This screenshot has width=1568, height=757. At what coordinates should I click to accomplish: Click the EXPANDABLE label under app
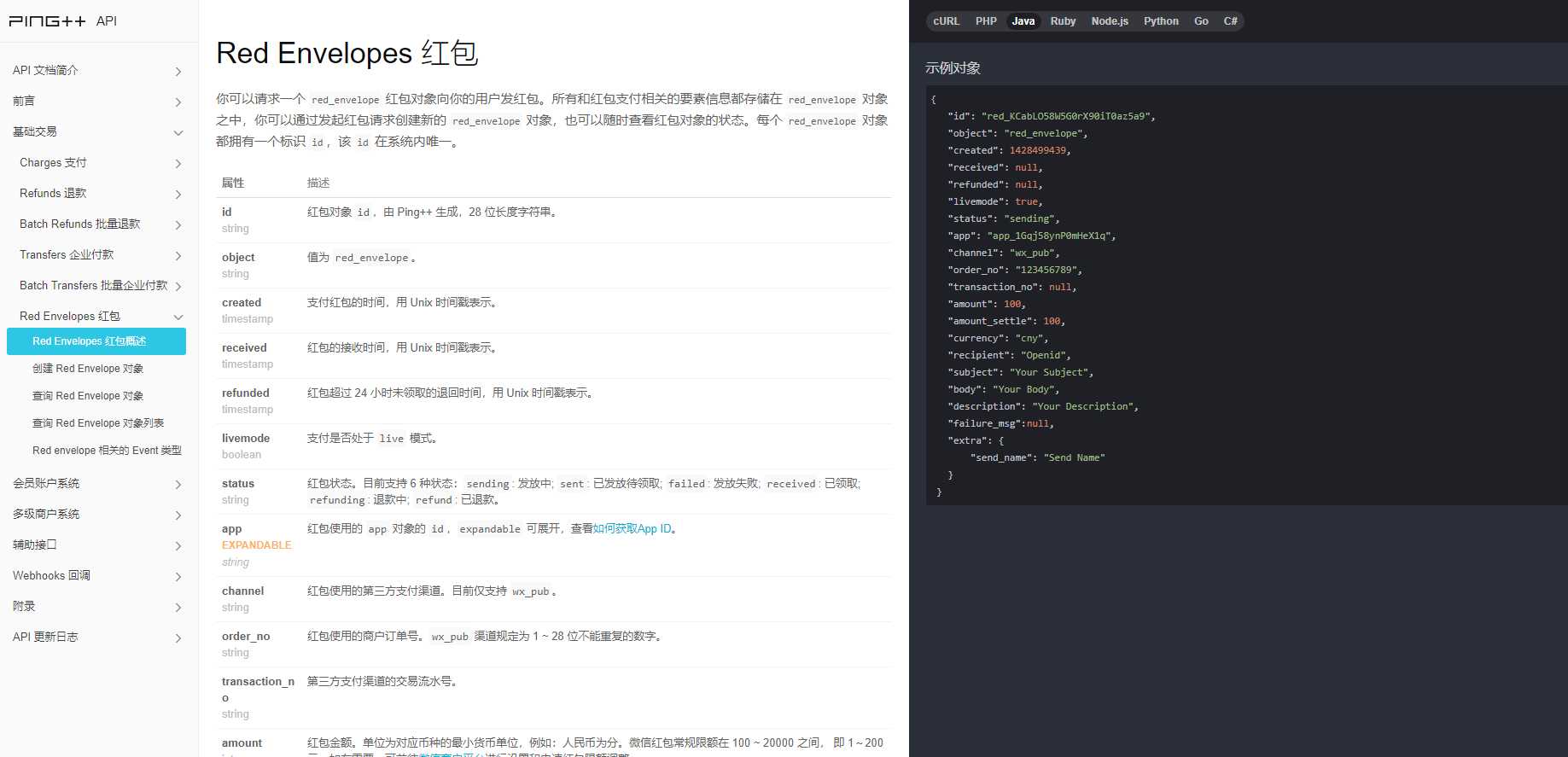257,545
